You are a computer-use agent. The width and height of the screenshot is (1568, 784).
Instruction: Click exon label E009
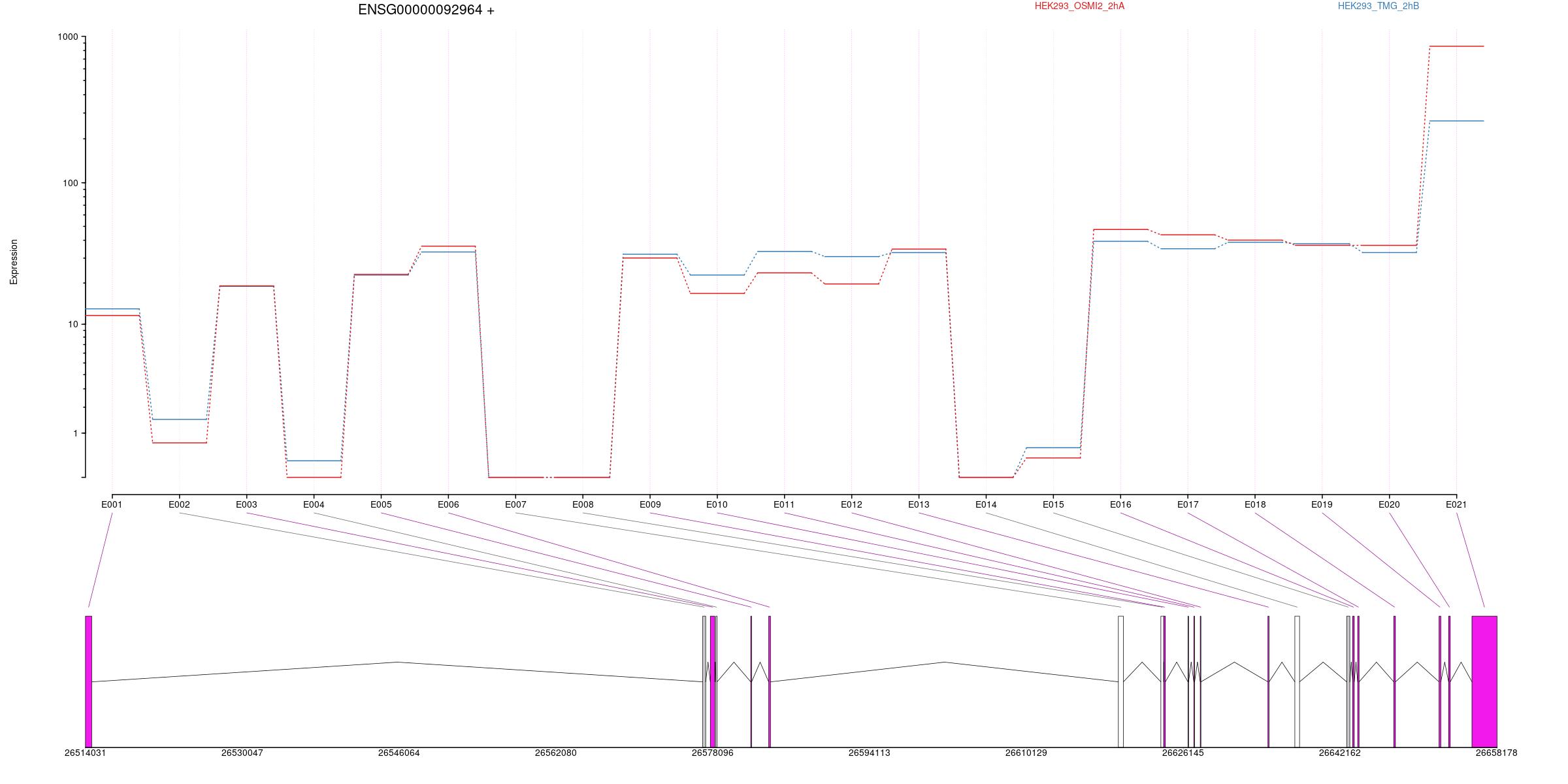[x=650, y=504]
